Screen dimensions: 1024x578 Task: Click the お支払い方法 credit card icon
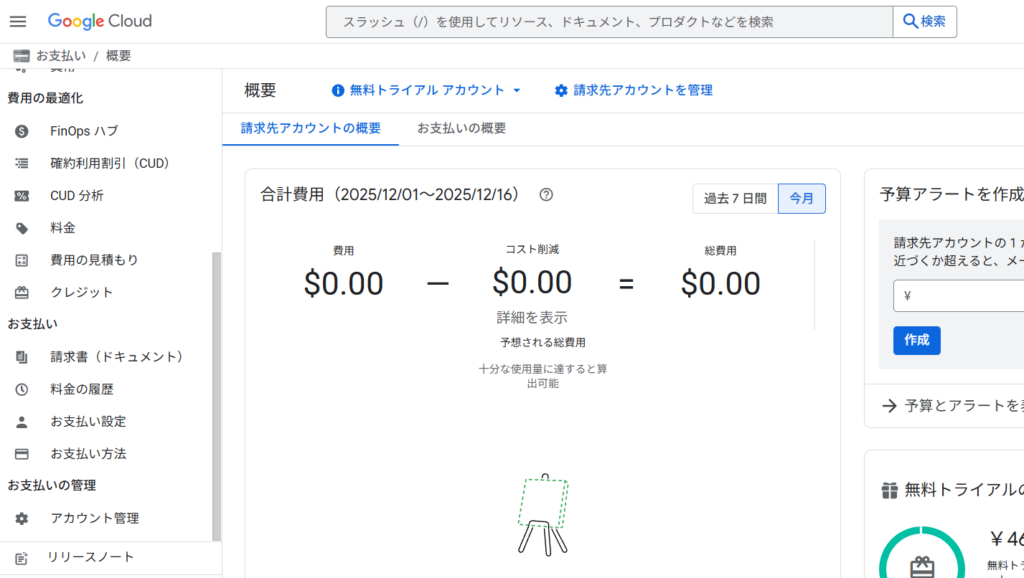22,454
